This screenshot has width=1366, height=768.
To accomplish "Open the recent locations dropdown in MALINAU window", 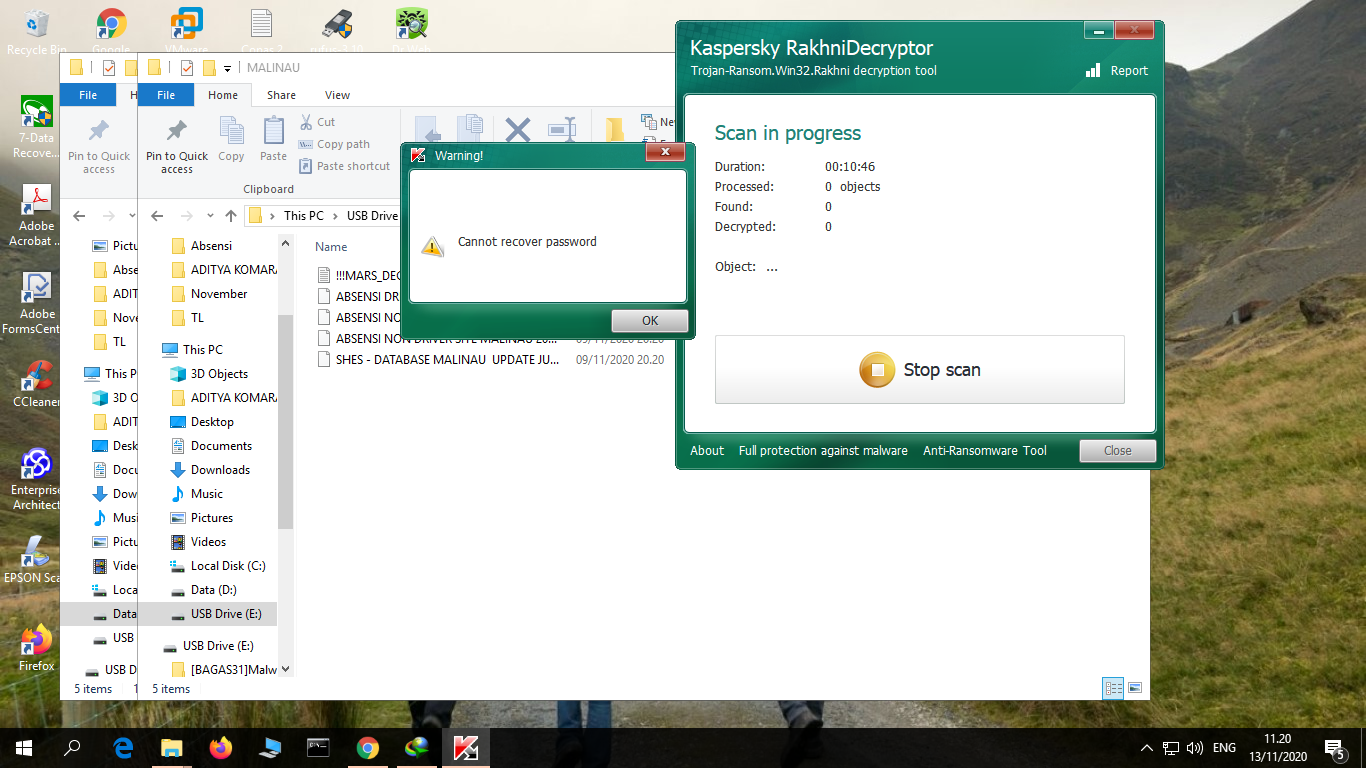I will click(x=210, y=216).
